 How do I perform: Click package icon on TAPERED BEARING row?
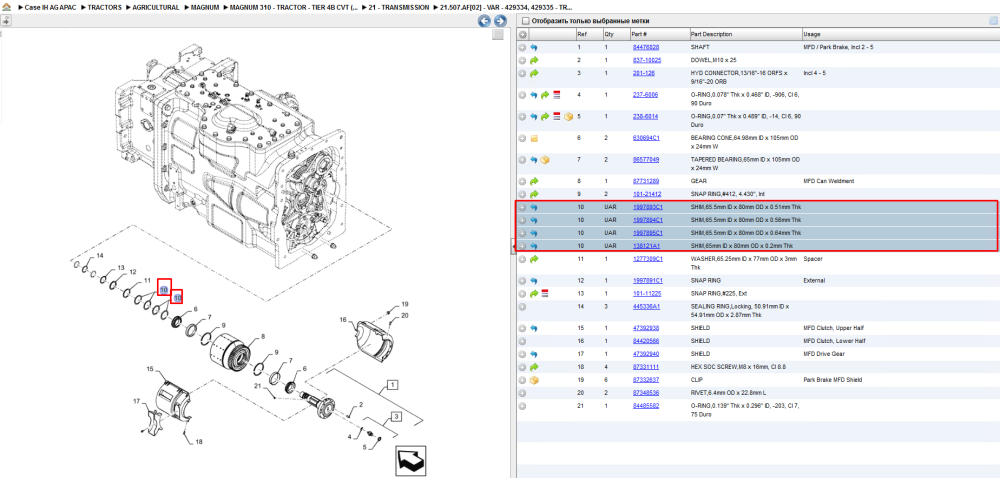(x=545, y=160)
